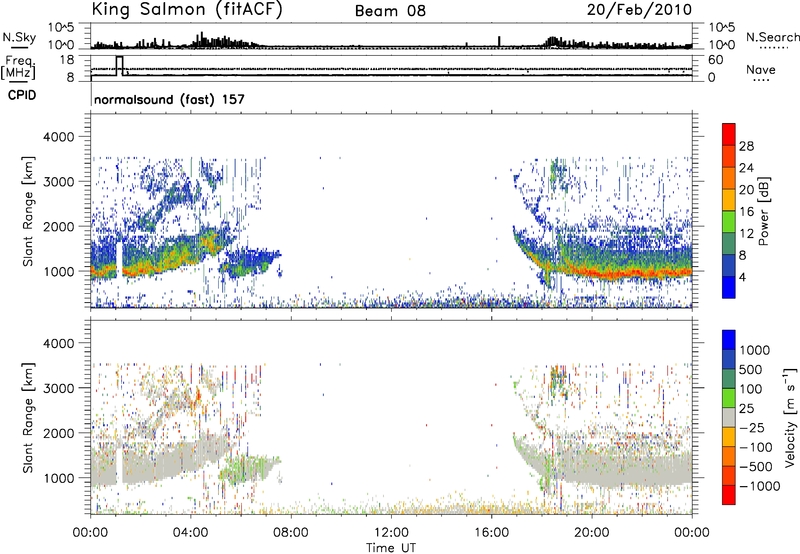Select the Beam 08 label

(x=390, y=11)
